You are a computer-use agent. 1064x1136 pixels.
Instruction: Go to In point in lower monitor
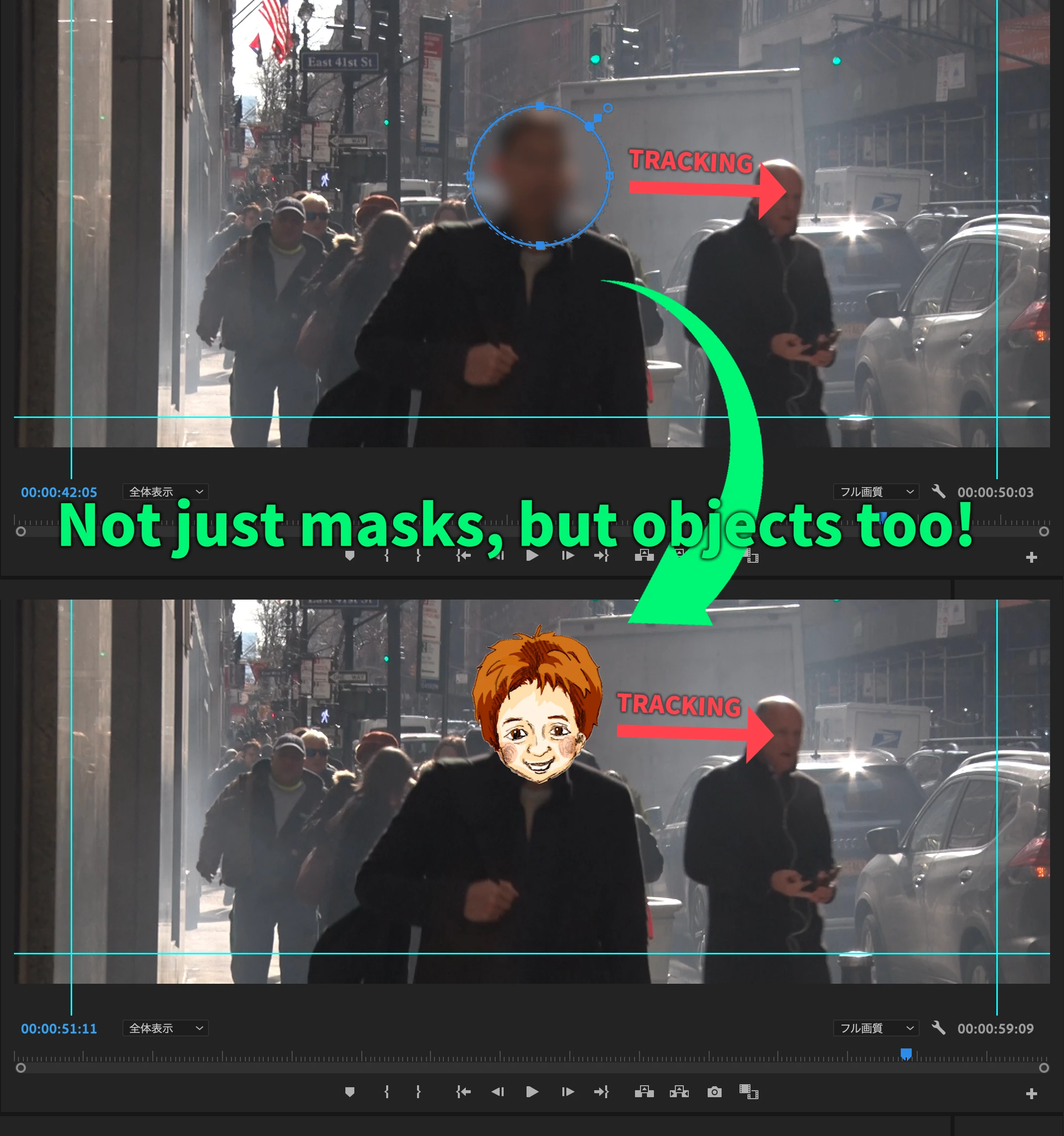(x=463, y=1092)
